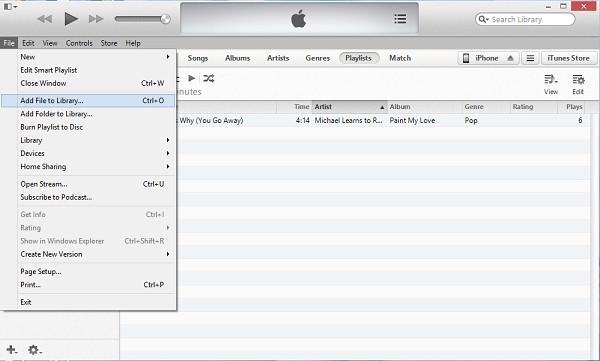Open the Edit menu

28,43
